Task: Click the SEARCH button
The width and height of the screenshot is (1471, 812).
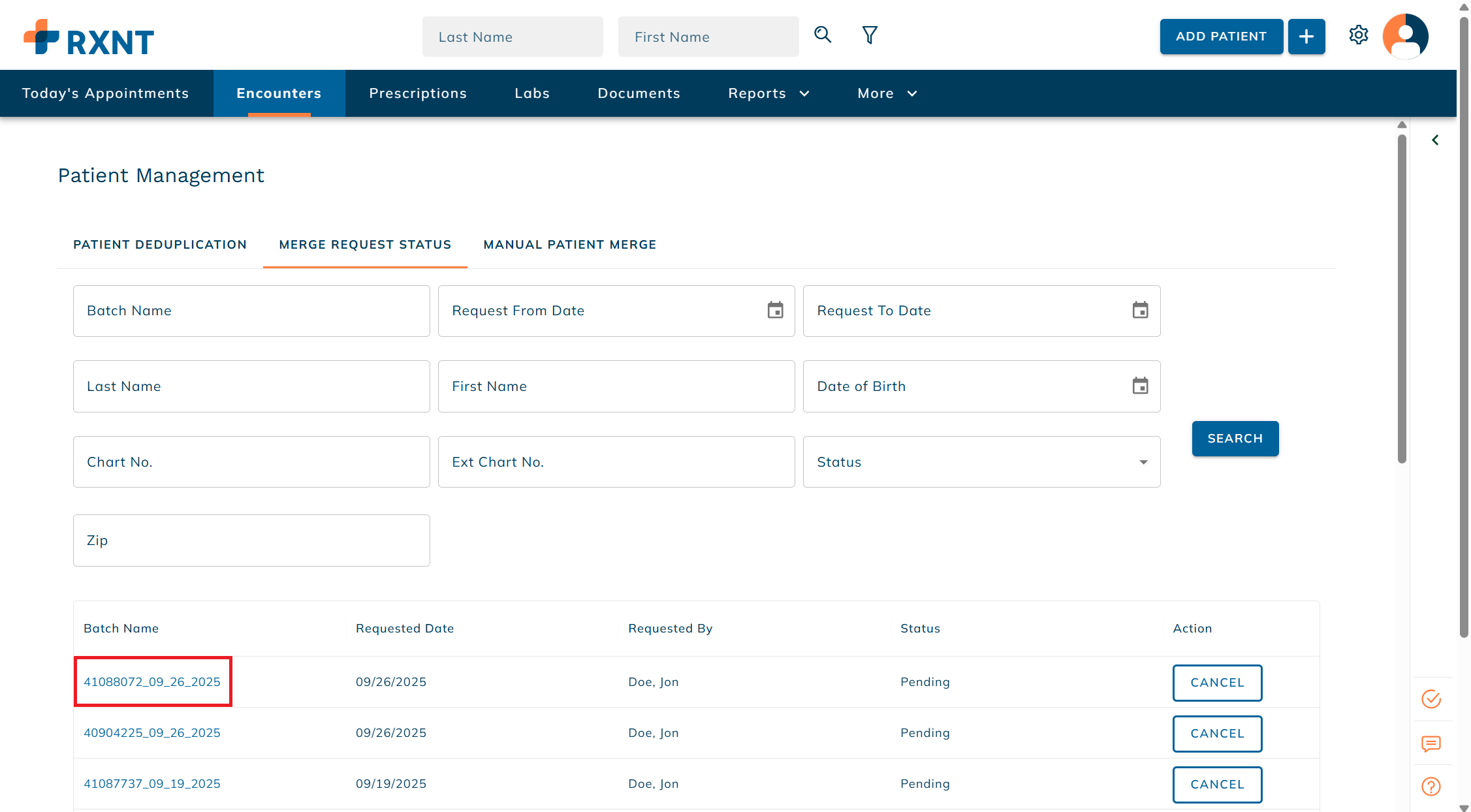Action: (1235, 439)
